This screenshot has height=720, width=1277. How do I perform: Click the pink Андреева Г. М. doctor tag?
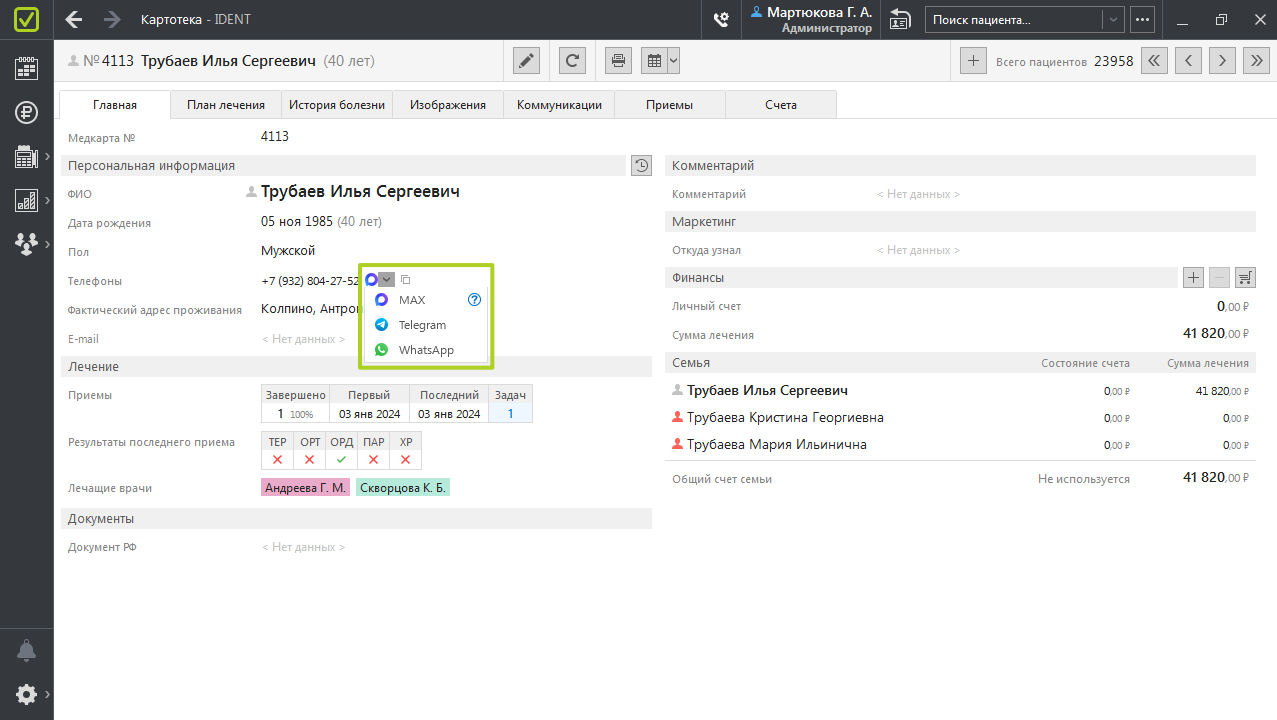click(305, 488)
